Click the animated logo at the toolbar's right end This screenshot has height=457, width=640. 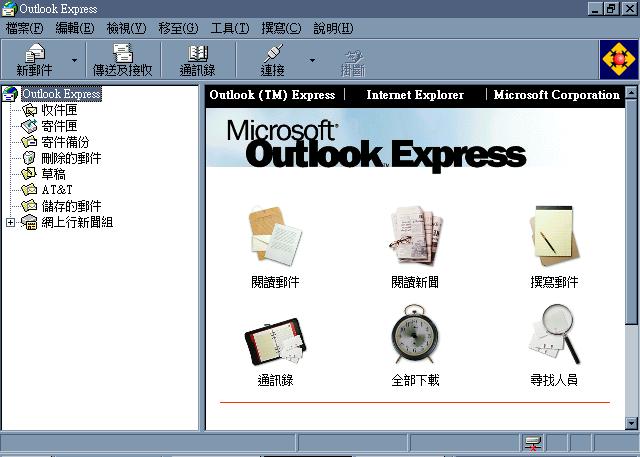[619, 60]
